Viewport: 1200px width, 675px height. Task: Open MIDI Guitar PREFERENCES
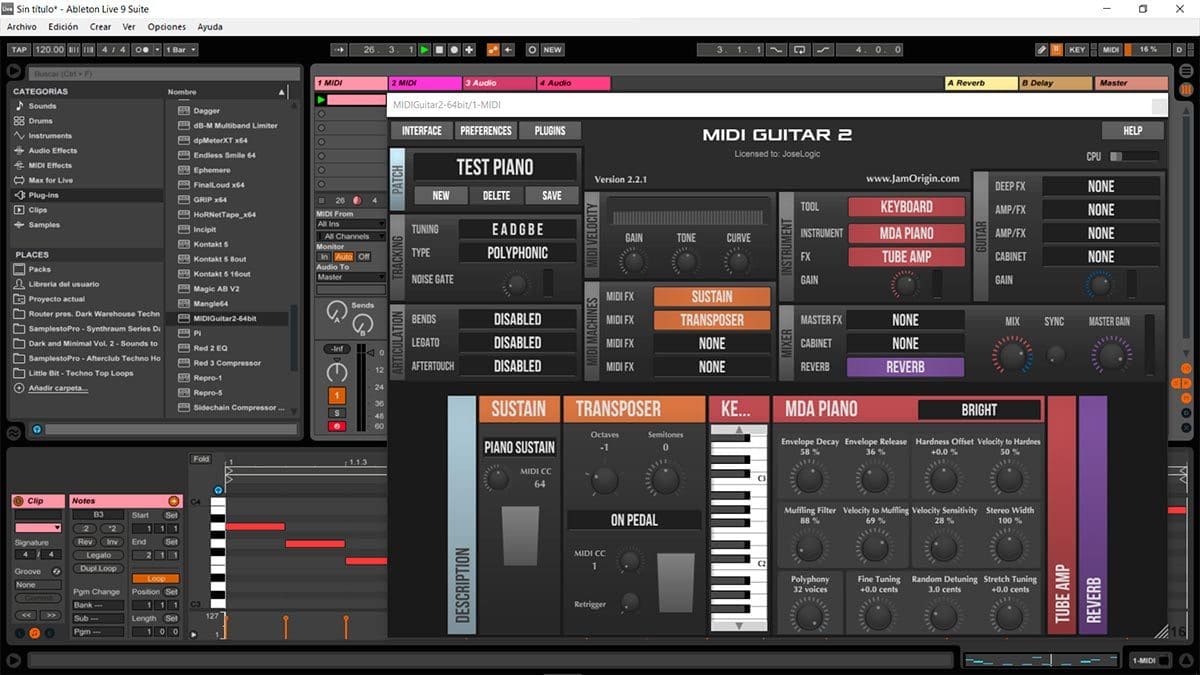point(486,131)
